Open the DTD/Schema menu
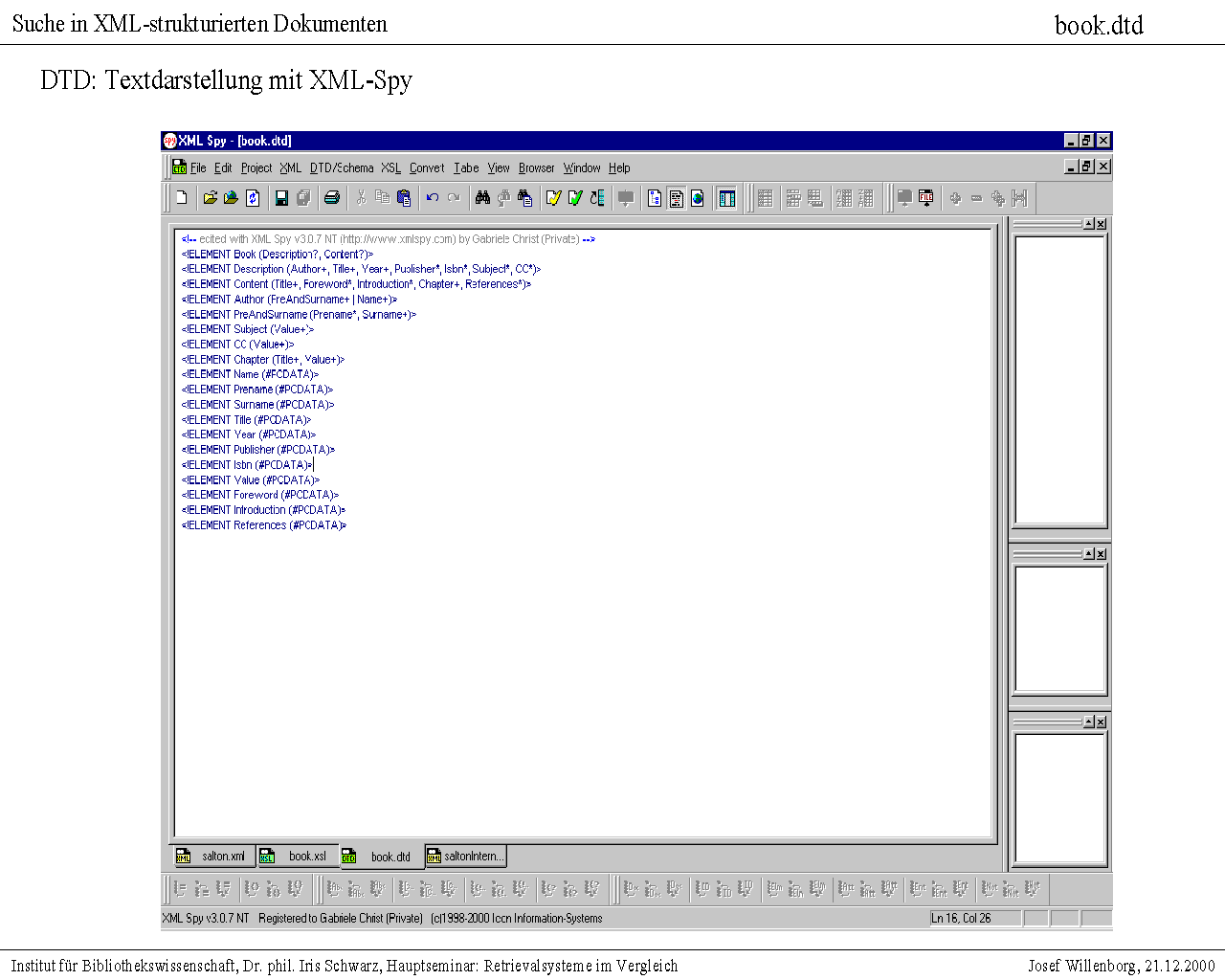Image resolution: width=1225 pixels, height=980 pixels. (x=342, y=167)
